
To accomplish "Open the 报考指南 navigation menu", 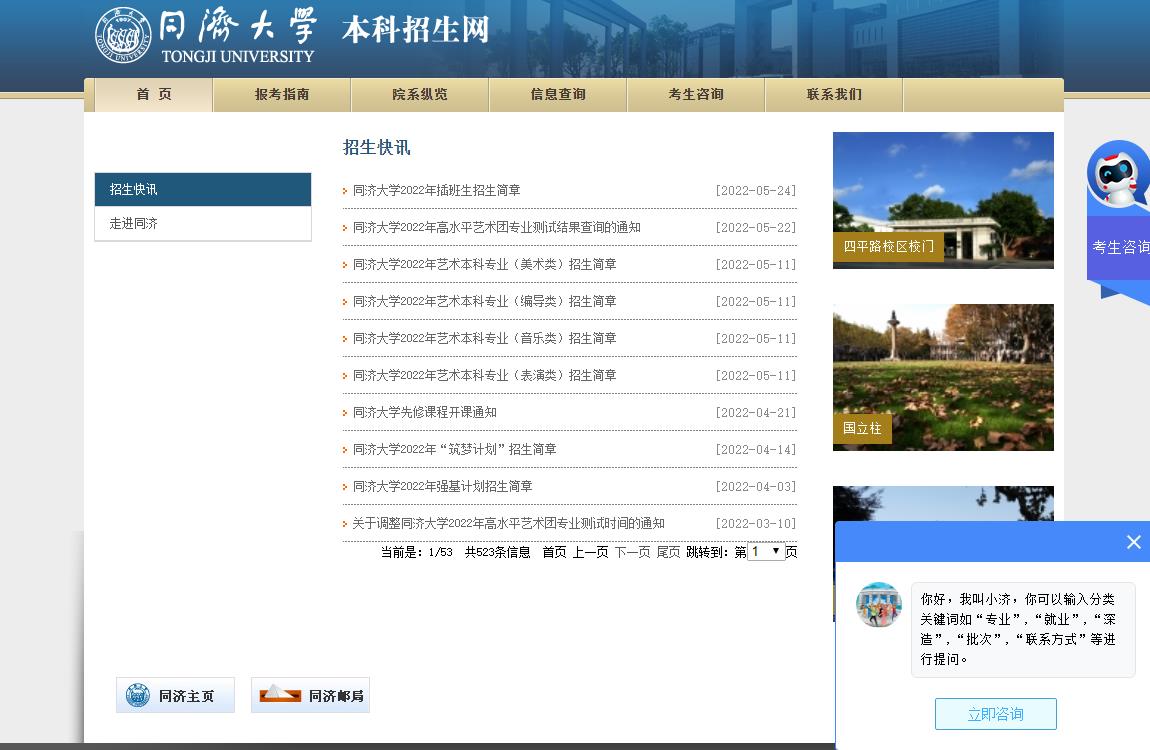I will click(282, 95).
